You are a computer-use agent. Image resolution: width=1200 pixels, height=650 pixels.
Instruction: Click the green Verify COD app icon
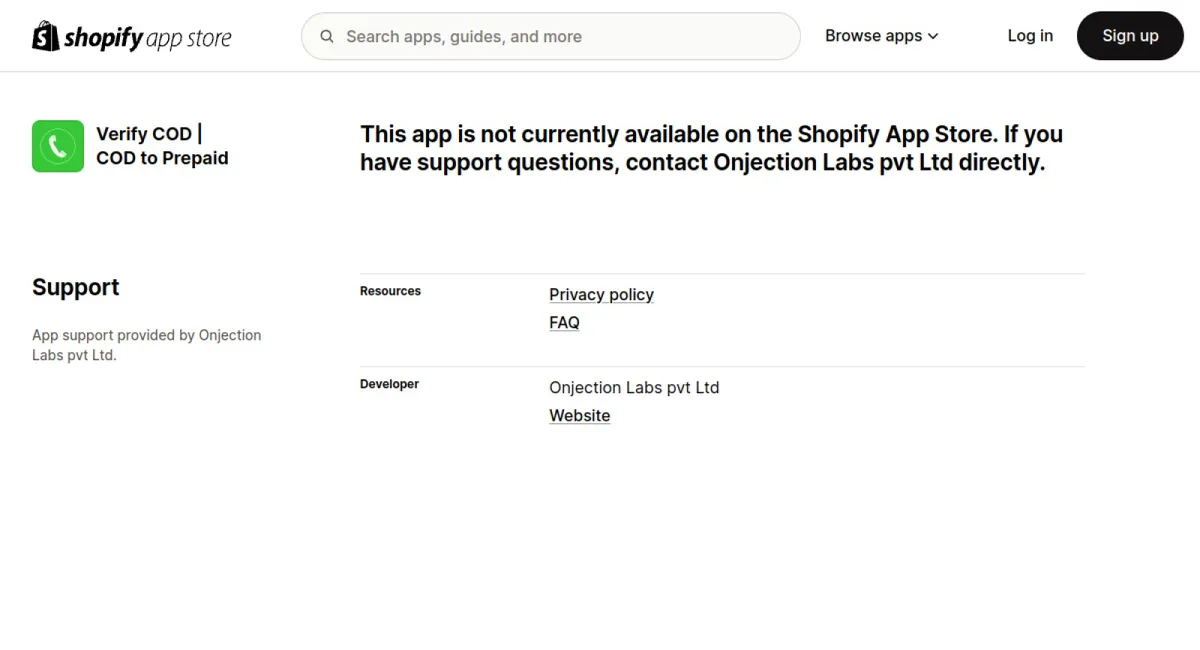coord(58,146)
